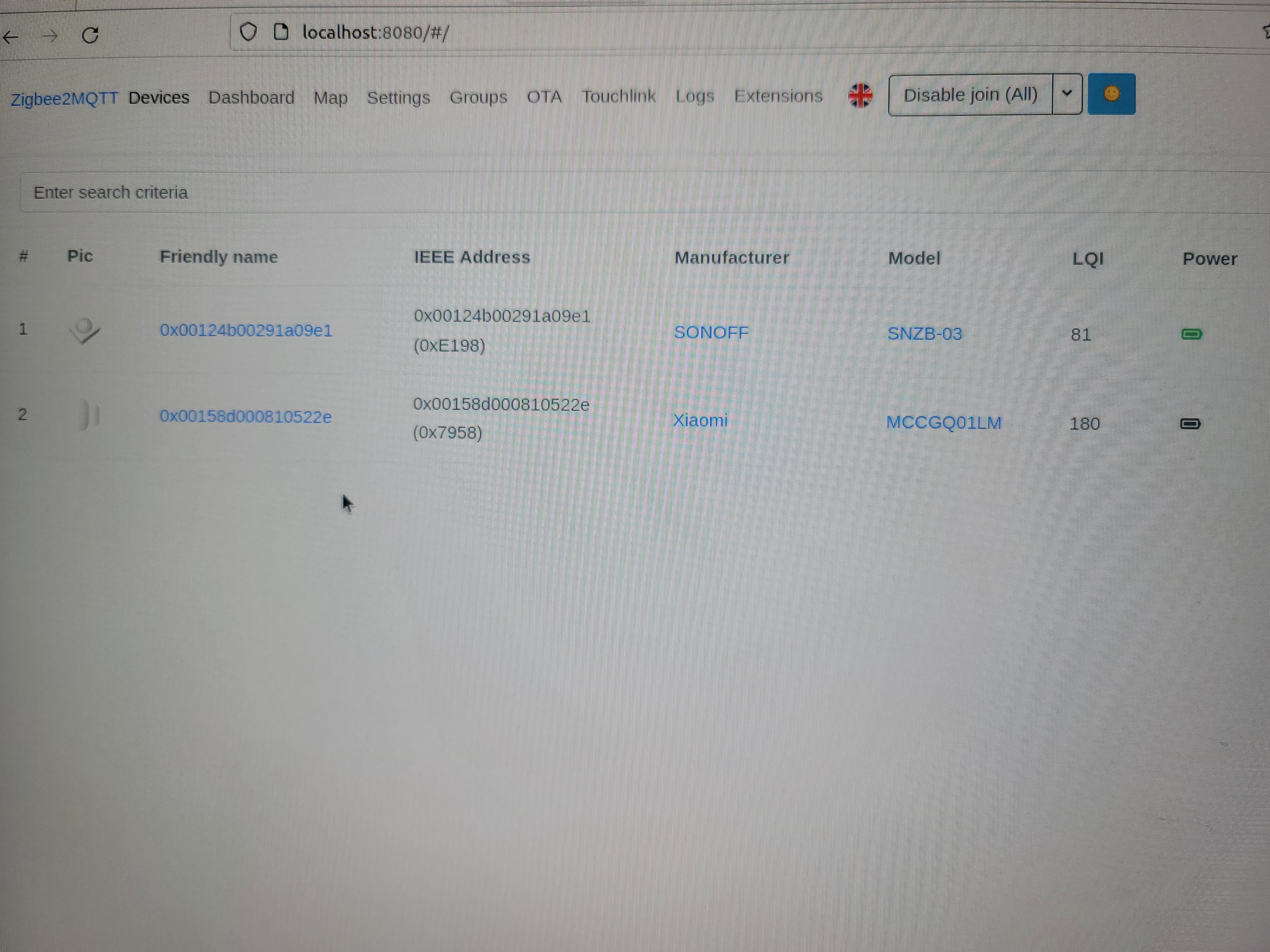Open the Xiaomi manufacturer link
Image resolution: width=1270 pixels, height=952 pixels.
pos(700,420)
